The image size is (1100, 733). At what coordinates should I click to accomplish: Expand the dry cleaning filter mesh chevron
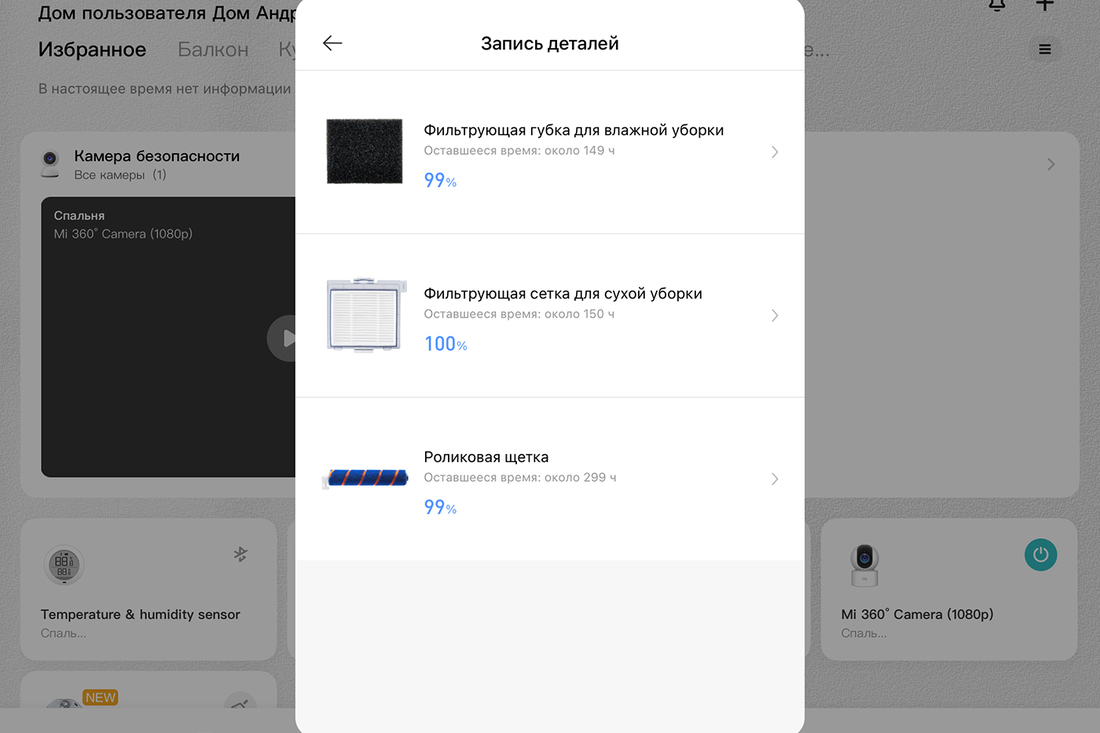[x=774, y=316]
